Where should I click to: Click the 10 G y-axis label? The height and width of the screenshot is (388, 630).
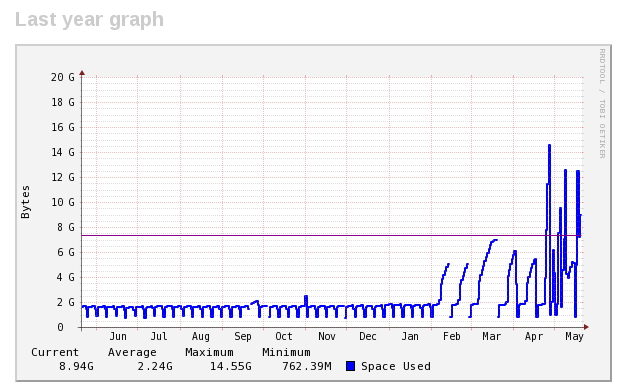point(62,202)
